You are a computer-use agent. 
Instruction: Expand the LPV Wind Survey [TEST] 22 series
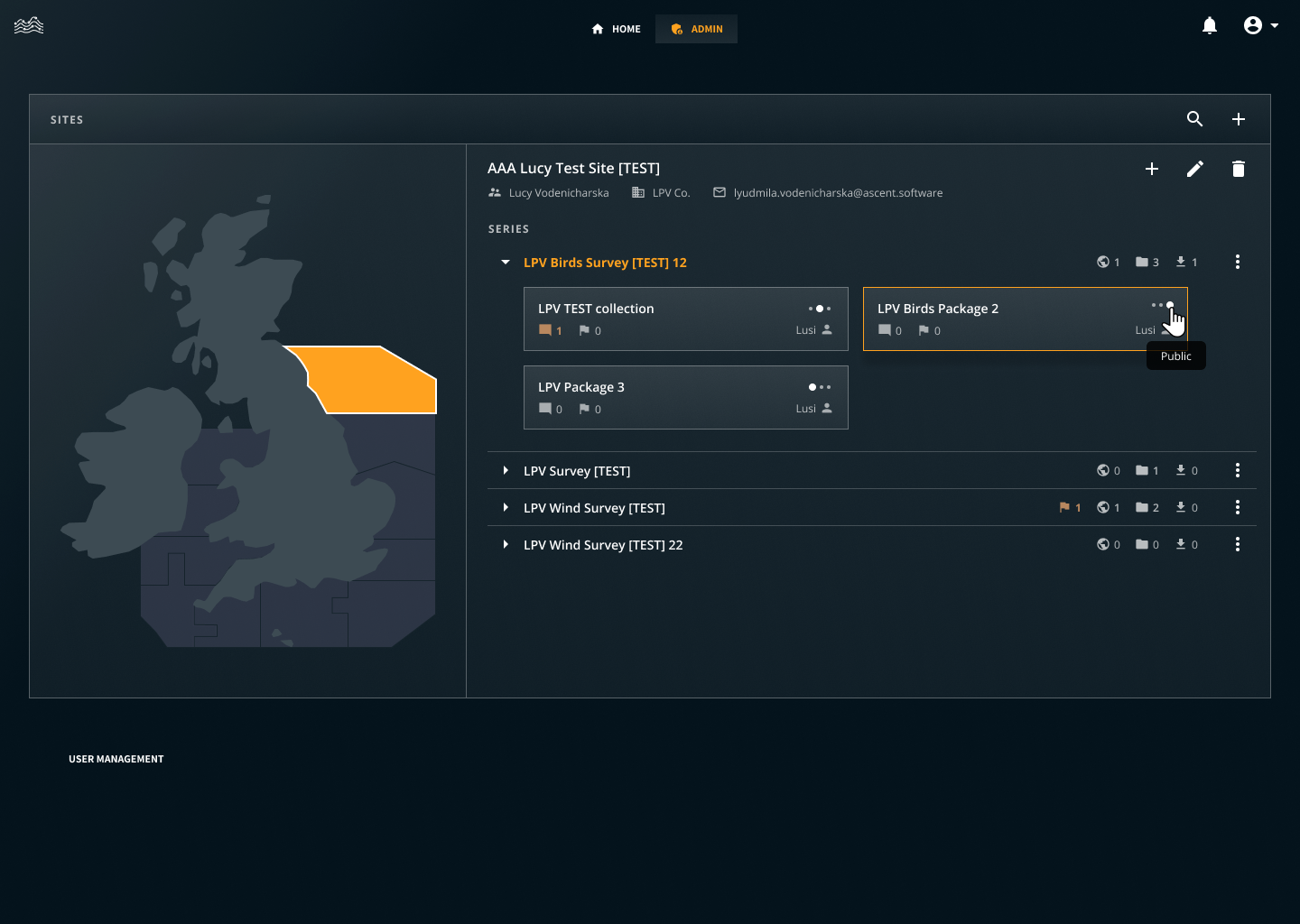(x=506, y=544)
